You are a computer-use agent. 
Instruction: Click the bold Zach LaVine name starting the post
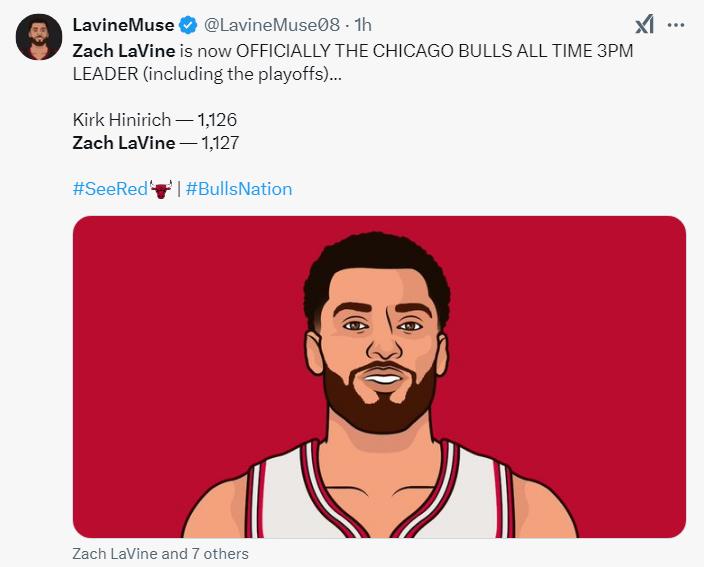[124, 50]
